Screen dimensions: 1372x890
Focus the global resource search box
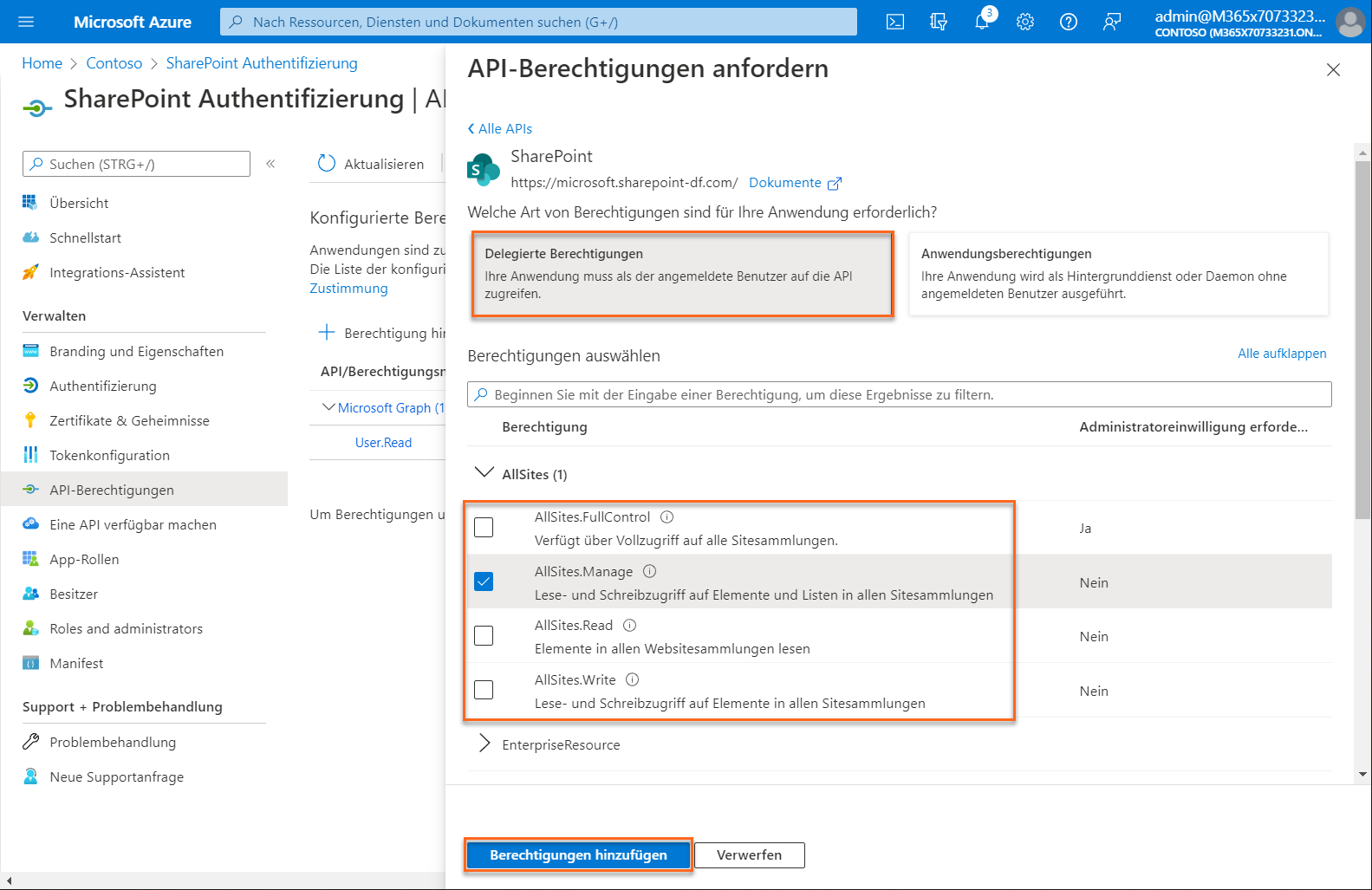pos(538,22)
